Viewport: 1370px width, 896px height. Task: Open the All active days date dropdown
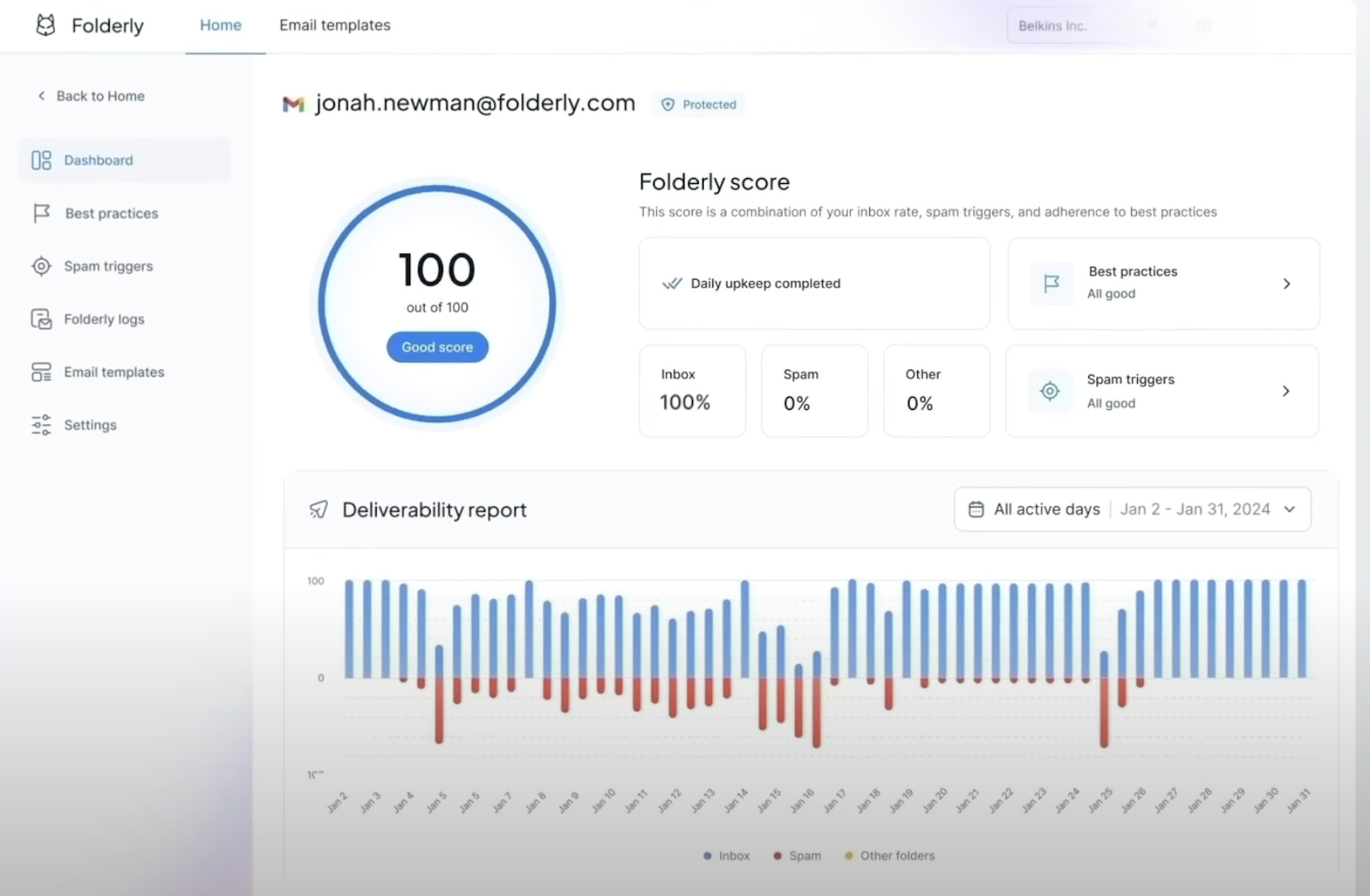point(1133,509)
